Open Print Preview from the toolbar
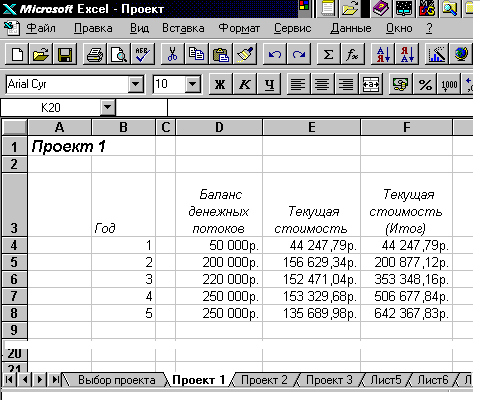This screenshot has width=480, height=400. coord(119,54)
